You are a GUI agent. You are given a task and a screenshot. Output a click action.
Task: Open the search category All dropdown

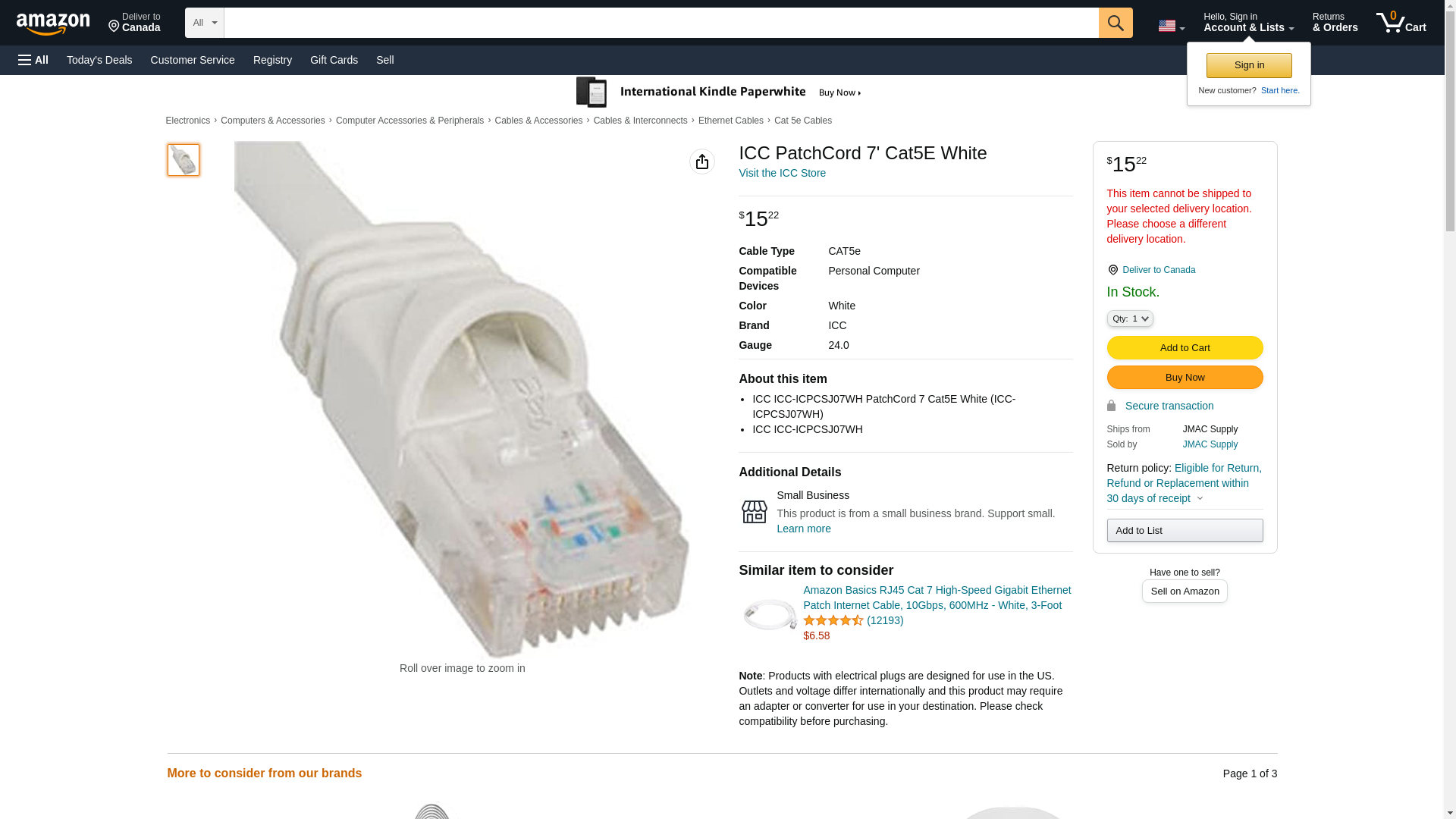point(204,23)
